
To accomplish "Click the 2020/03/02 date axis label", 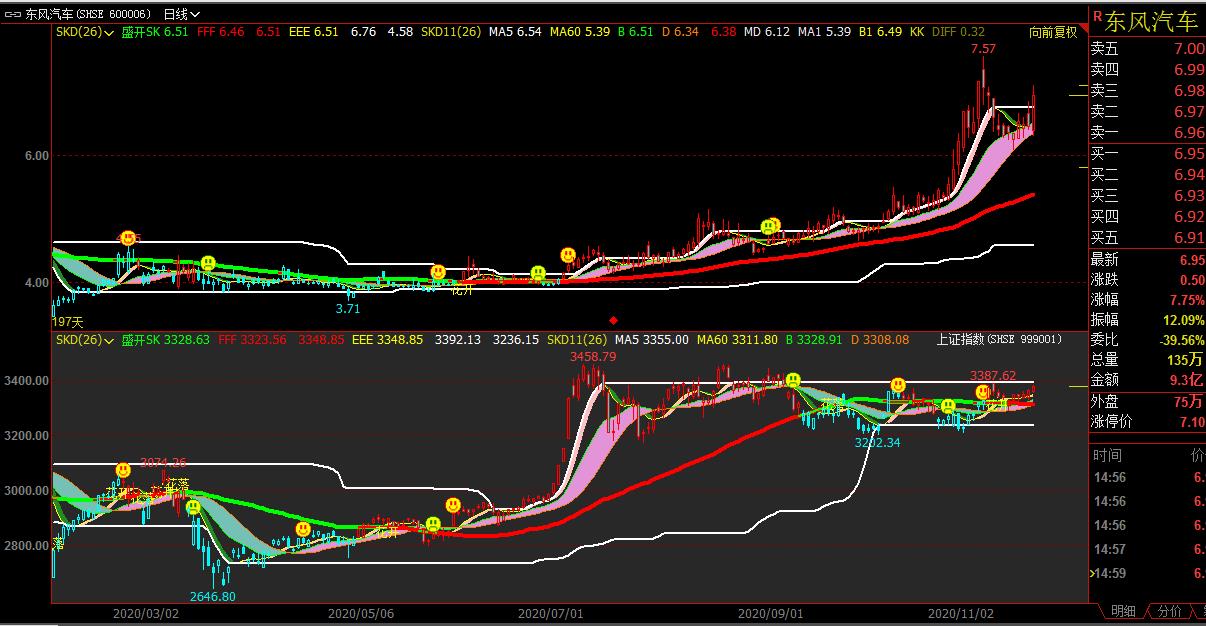I will point(146,613).
